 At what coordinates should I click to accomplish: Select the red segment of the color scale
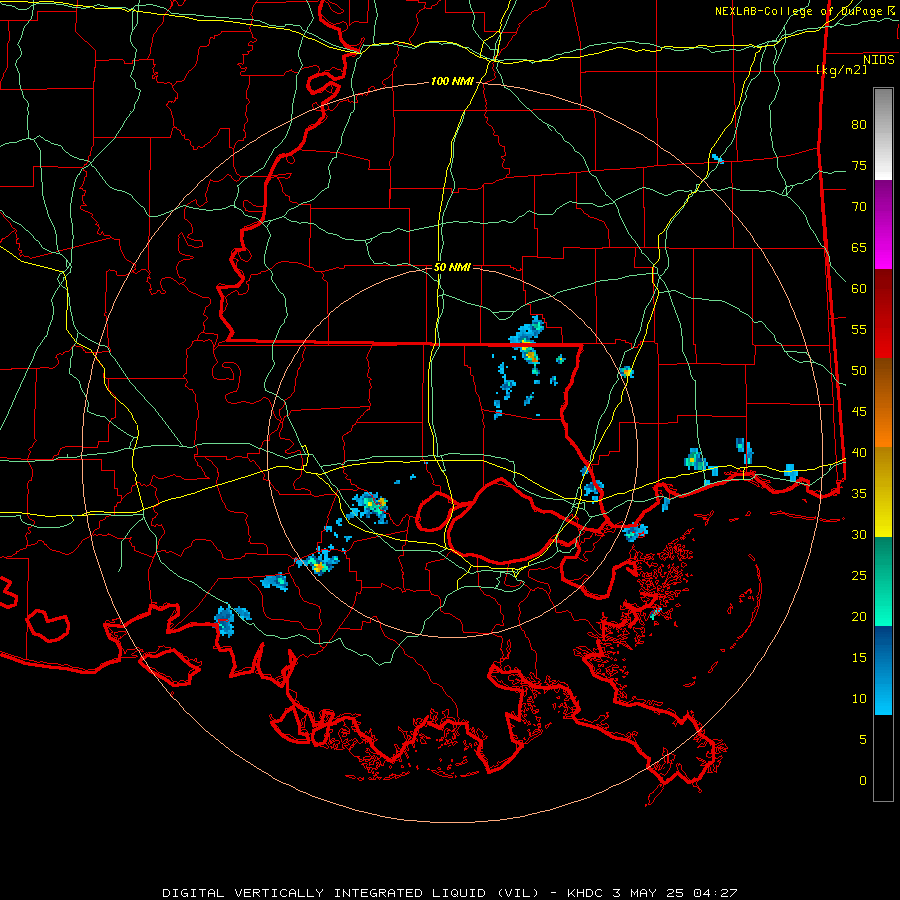tap(883, 314)
